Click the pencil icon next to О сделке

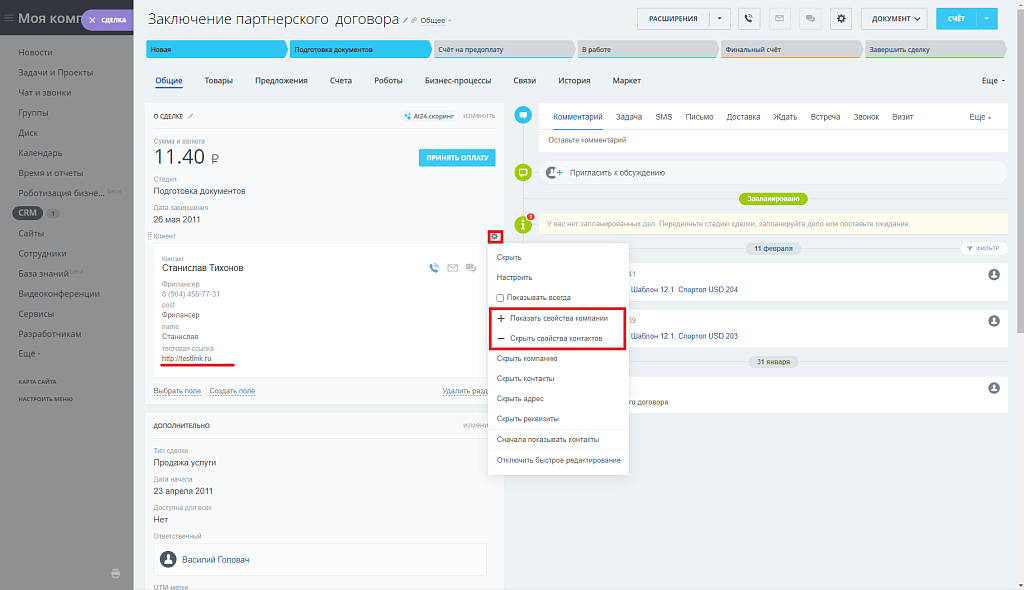coord(190,117)
